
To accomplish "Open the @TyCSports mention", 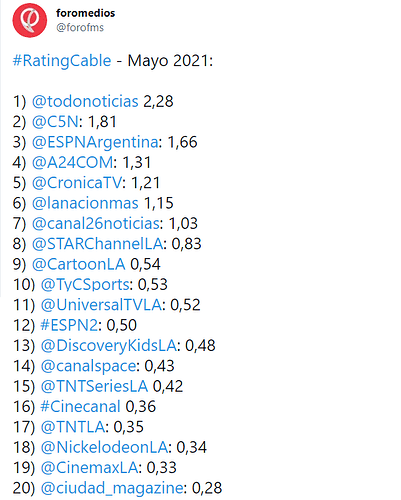I will pyautogui.click(x=85, y=284).
